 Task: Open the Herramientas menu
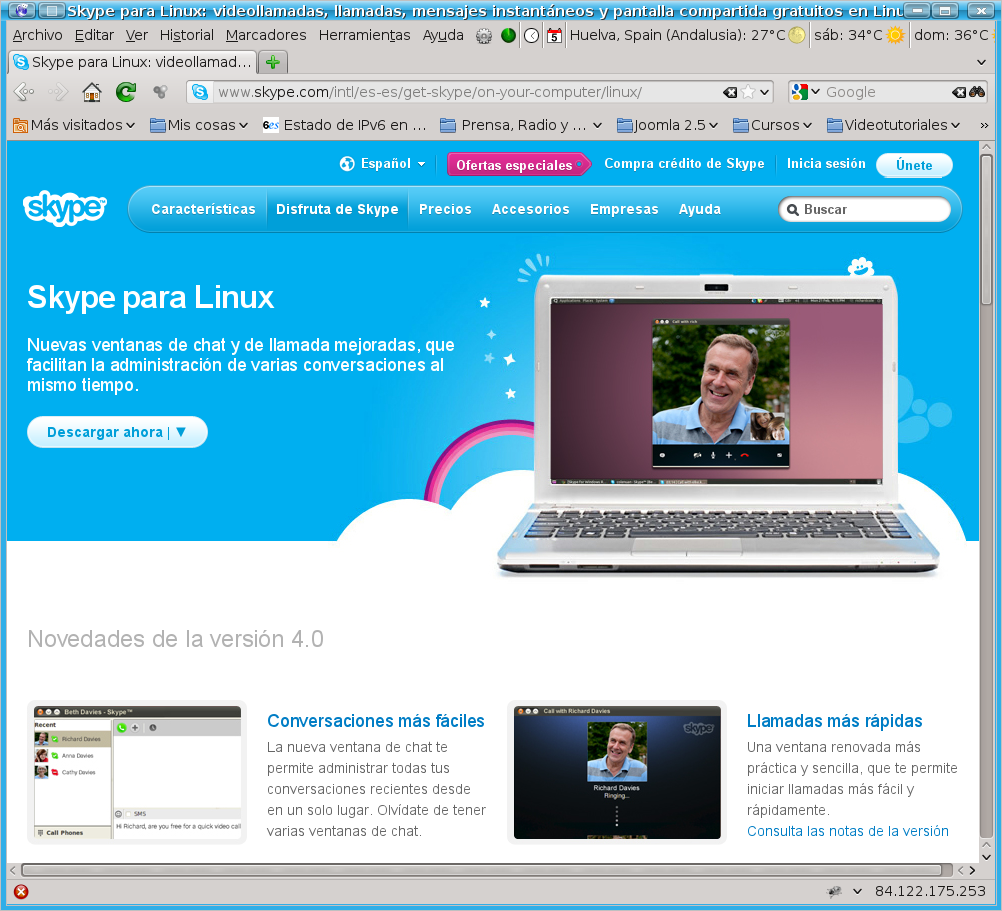[364, 36]
